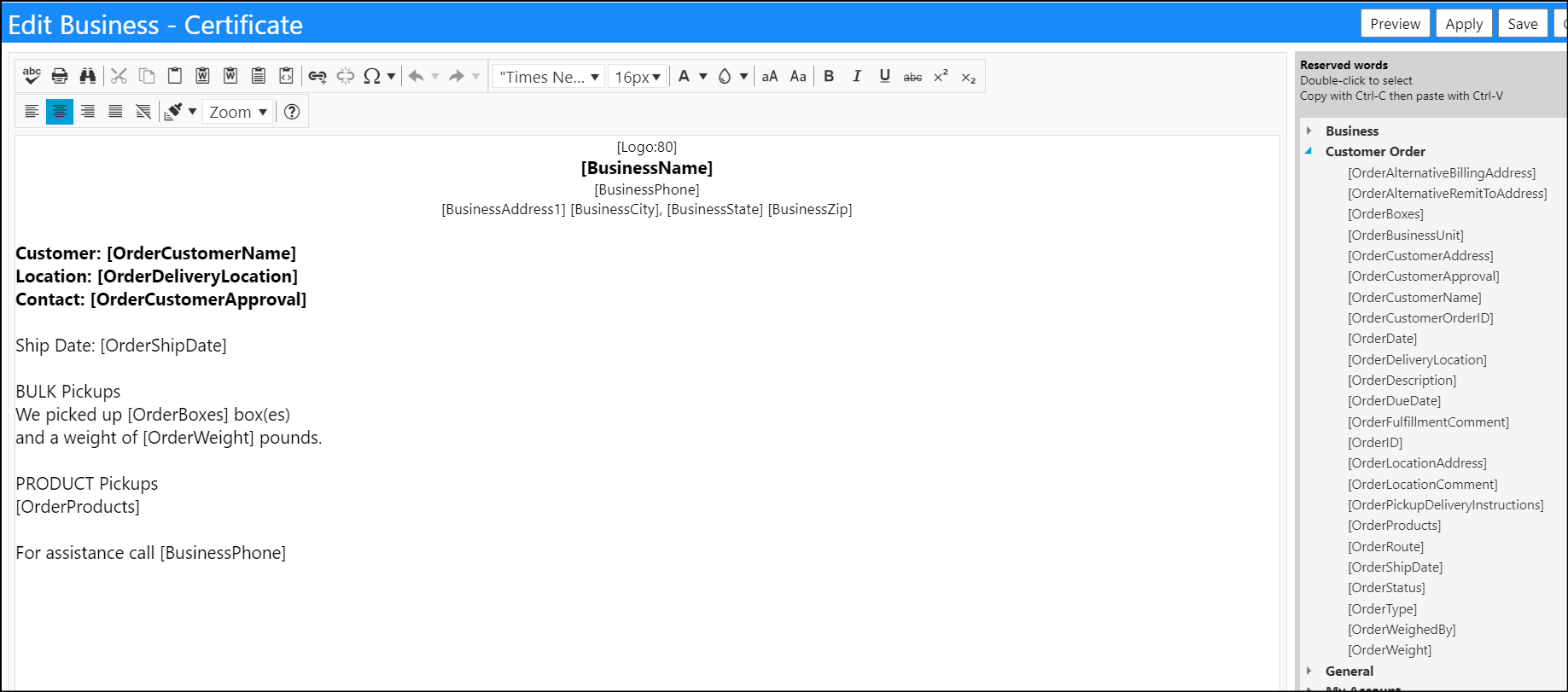This screenshot has height=692, width=1568.
Task: Select [OrderDeliveryLocation] reserved word in list
Action: [1417, 359]
